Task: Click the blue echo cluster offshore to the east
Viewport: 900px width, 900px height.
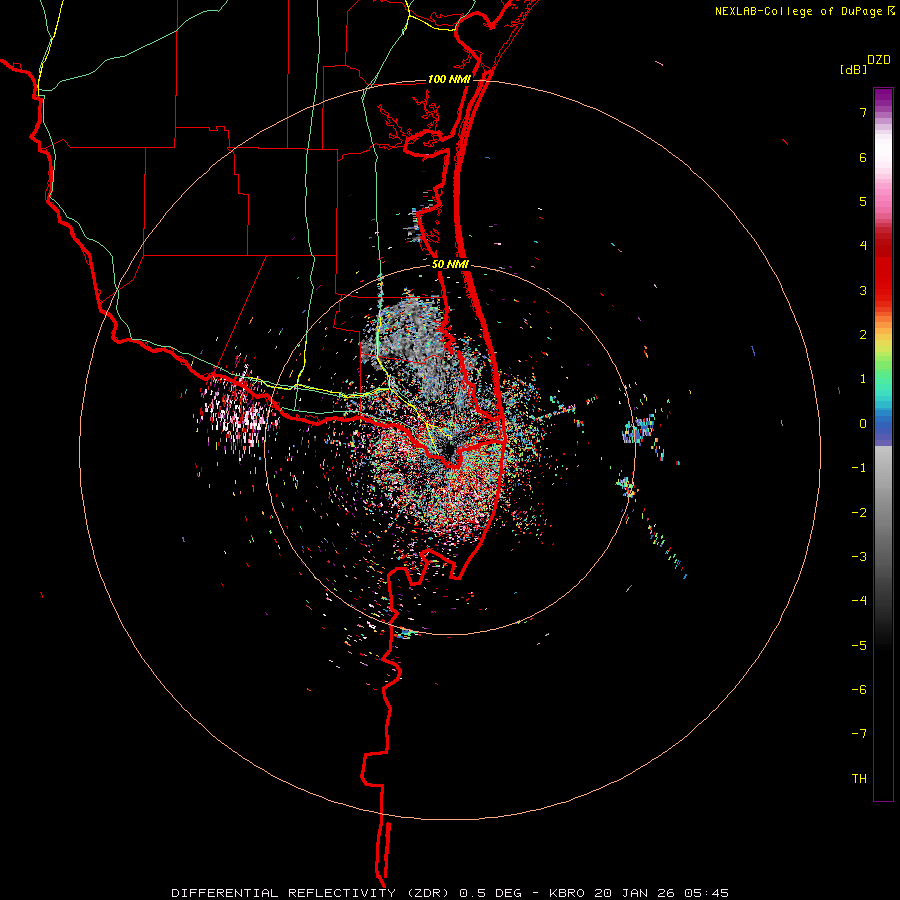Action: click(639, 429)
